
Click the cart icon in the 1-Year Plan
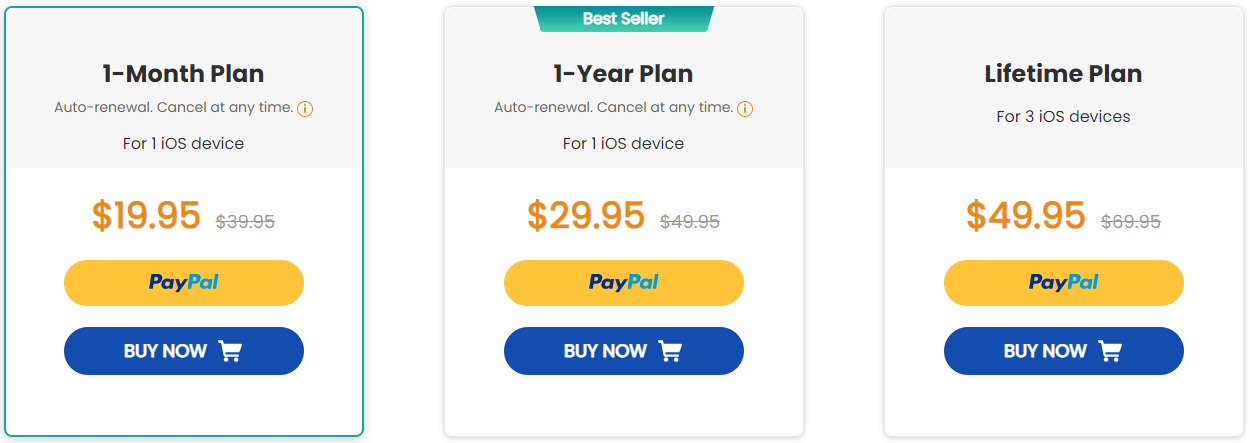pyautogui.click(x=670, y=351)
